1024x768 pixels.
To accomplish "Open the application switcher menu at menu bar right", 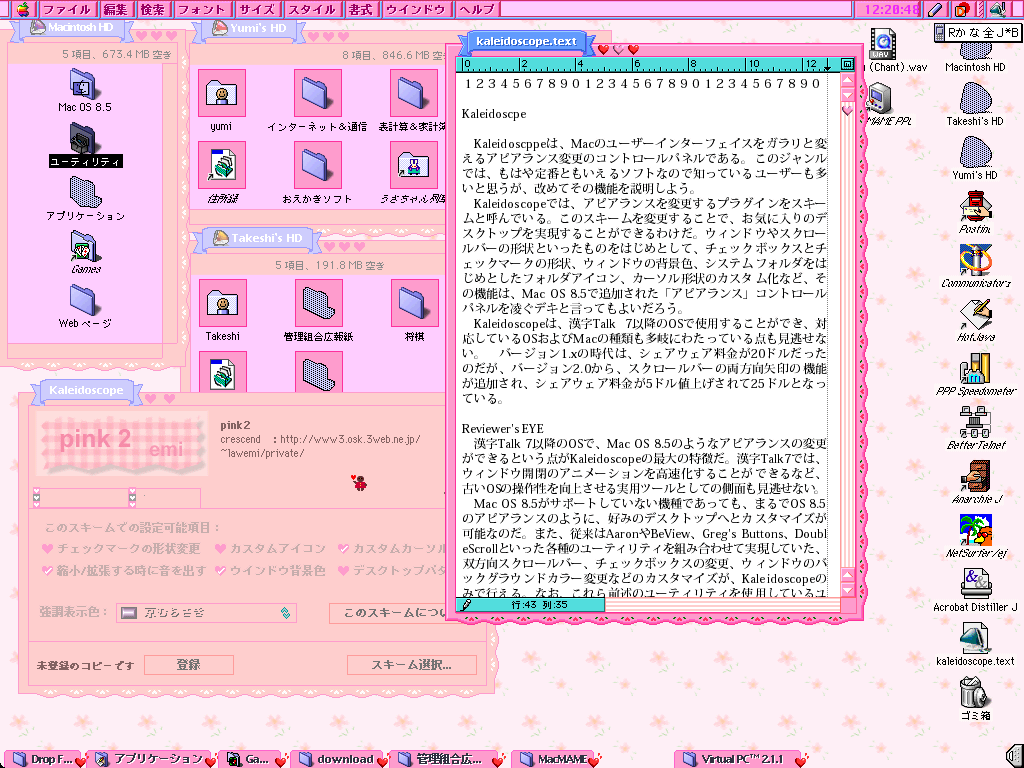I will 997,9.
